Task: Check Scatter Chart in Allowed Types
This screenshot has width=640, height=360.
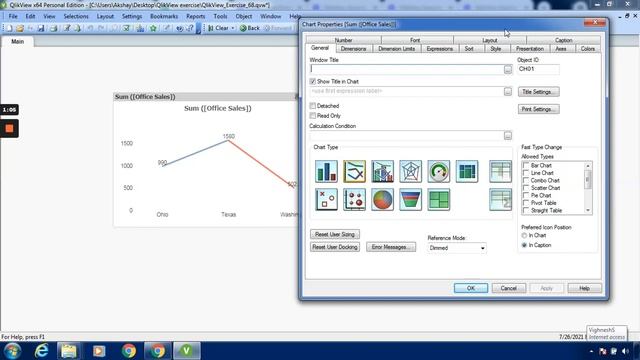Action: pyautogui.click(x=526, y=188)
